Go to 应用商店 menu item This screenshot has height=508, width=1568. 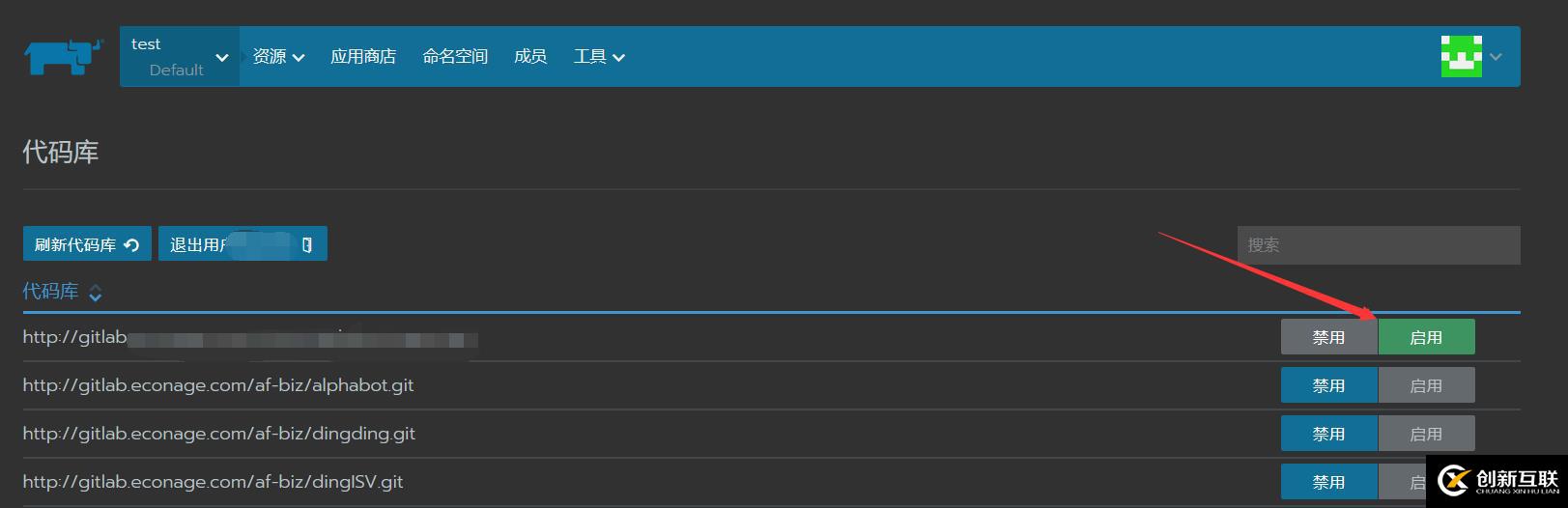click(363, 57)
